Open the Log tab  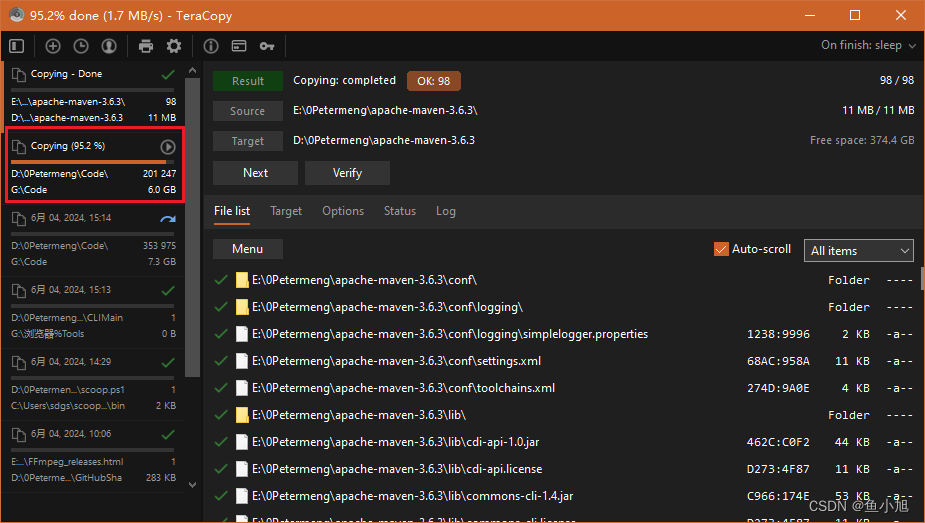click(x=445, y=211)
